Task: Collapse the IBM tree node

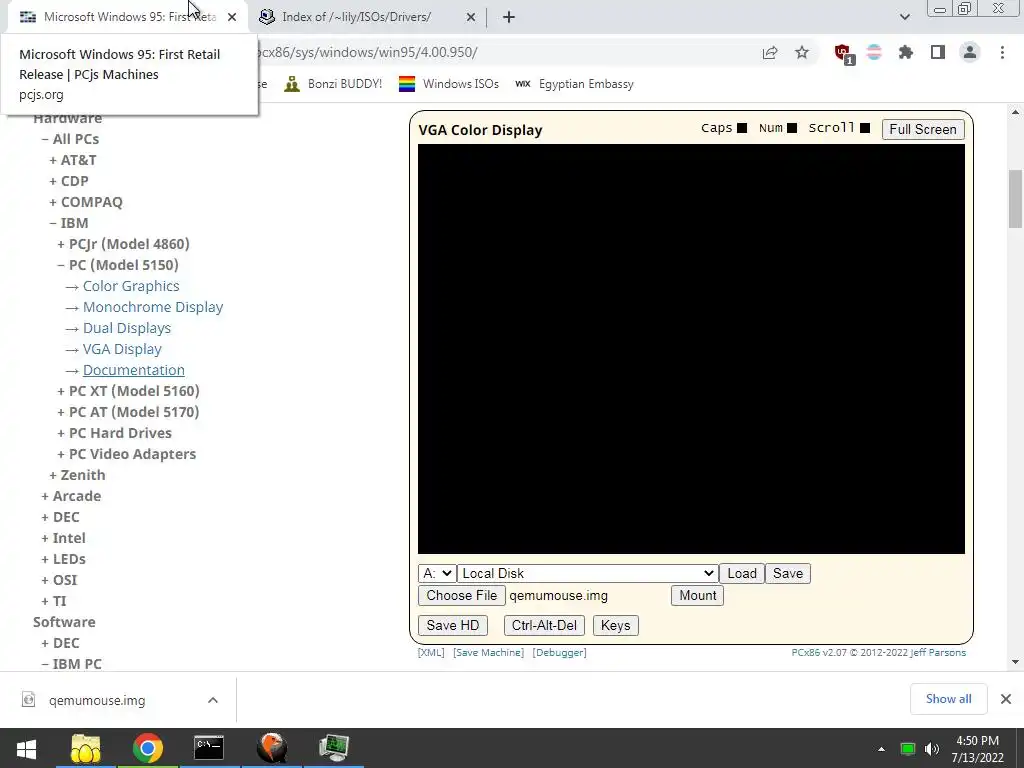Action: pos(69,223)
